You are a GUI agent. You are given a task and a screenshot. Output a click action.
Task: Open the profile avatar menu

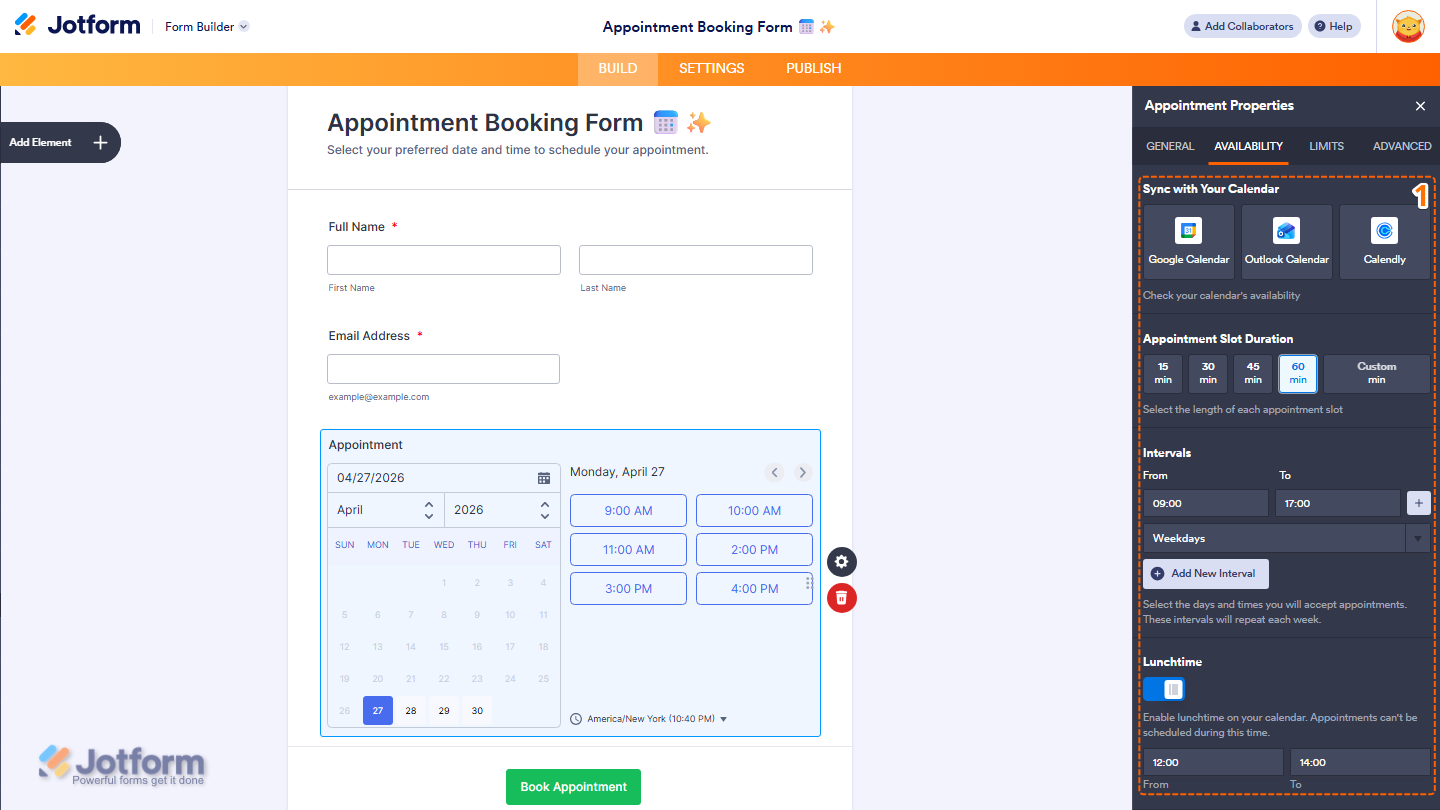[1408, 26]
